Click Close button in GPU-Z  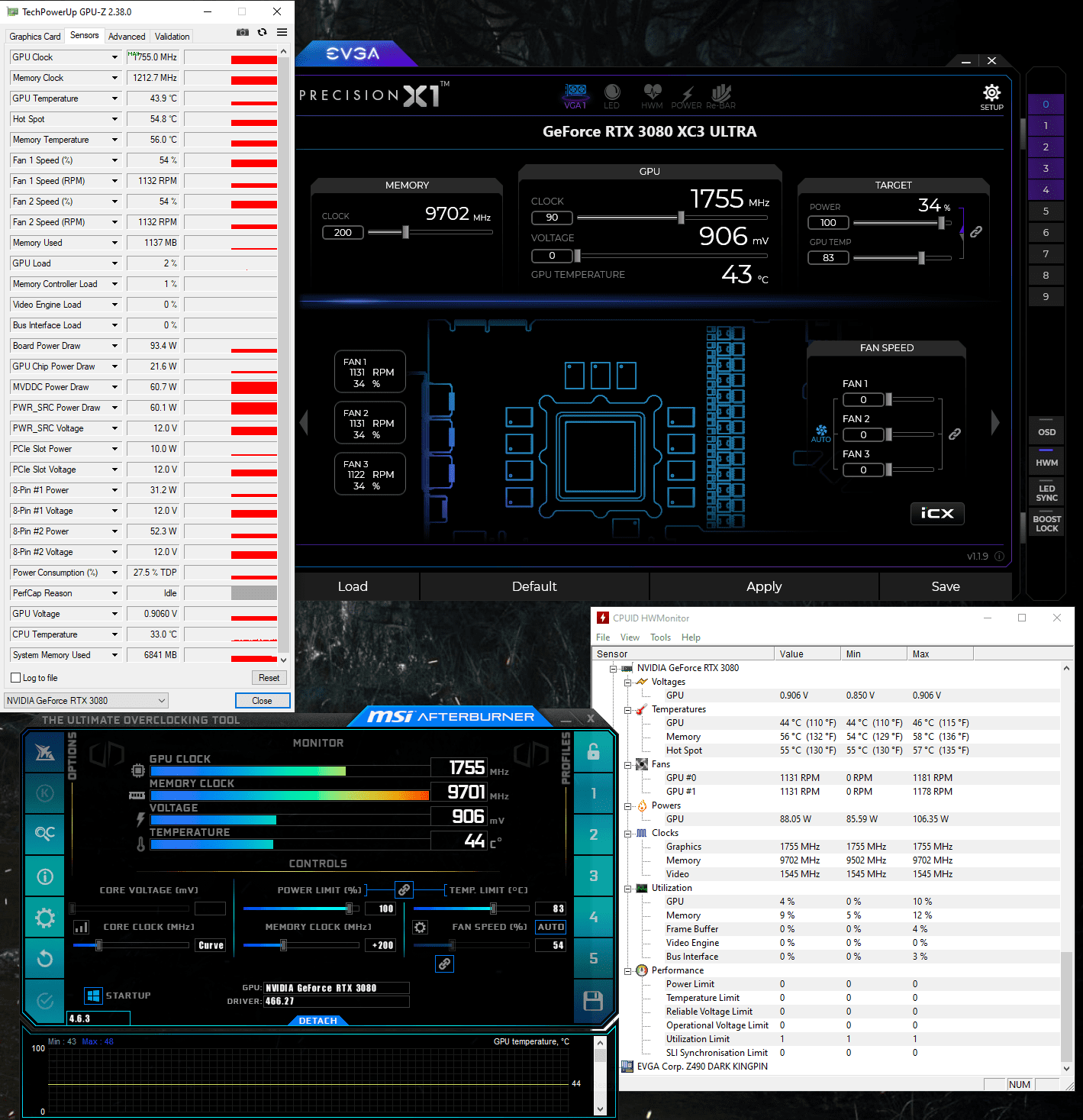262,701
